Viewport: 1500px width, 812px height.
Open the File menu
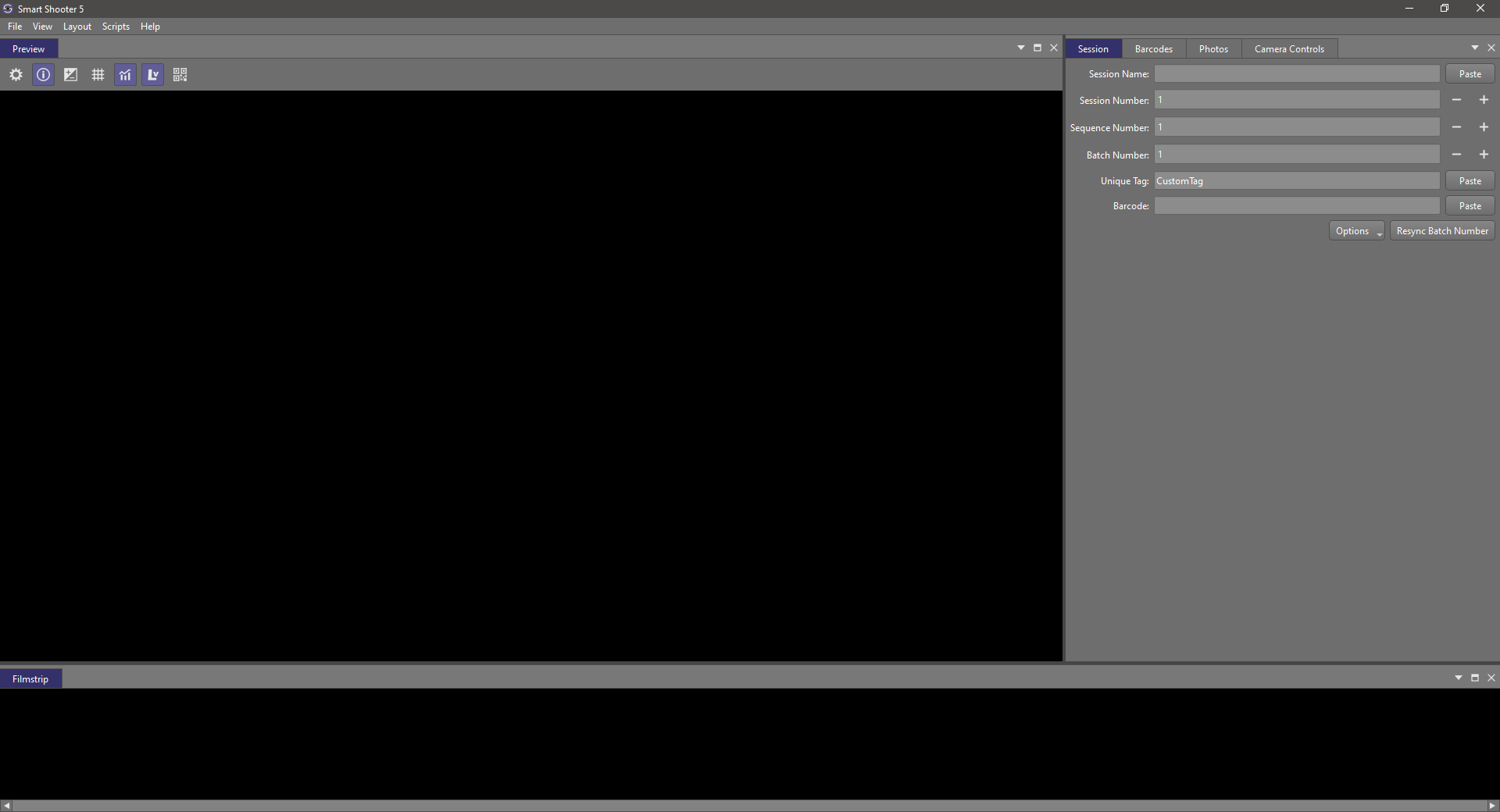(x=15, y=27)
